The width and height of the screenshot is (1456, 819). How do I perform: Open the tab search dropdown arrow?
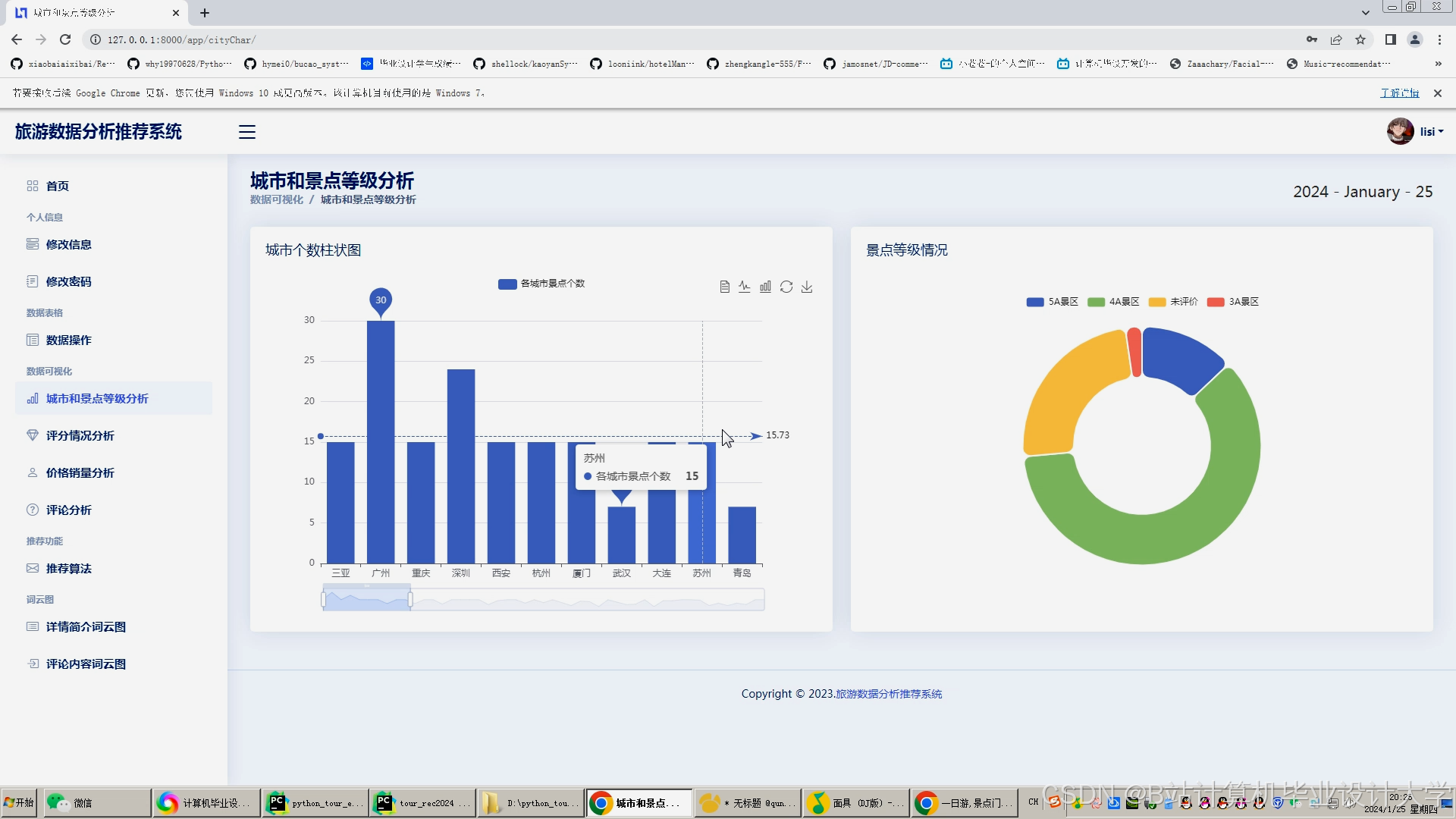1365,12
